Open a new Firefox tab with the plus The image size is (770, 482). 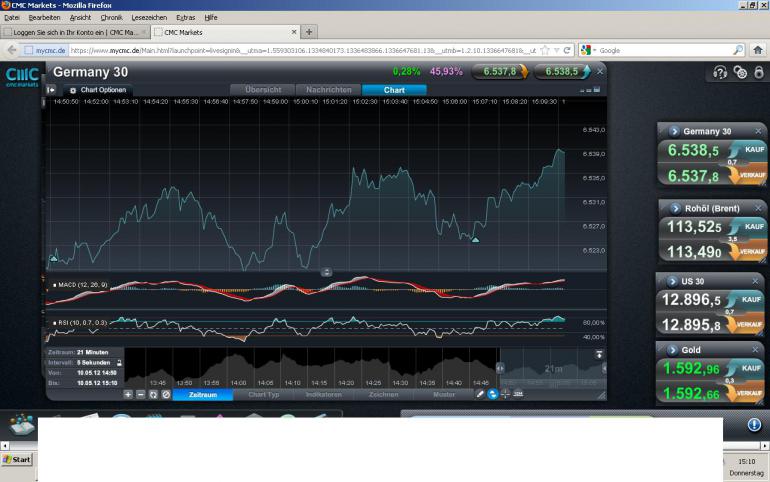309,32
